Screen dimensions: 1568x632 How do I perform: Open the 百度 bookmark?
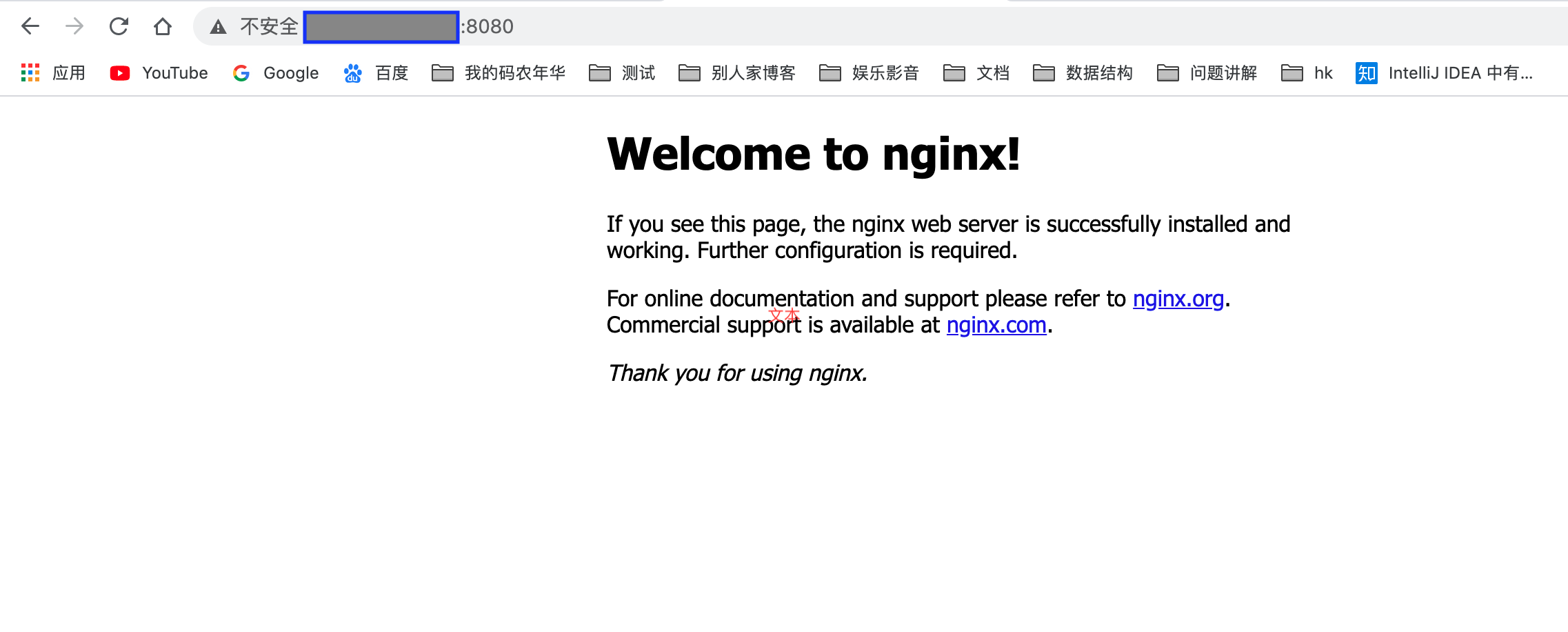click(x=376, y=72)
